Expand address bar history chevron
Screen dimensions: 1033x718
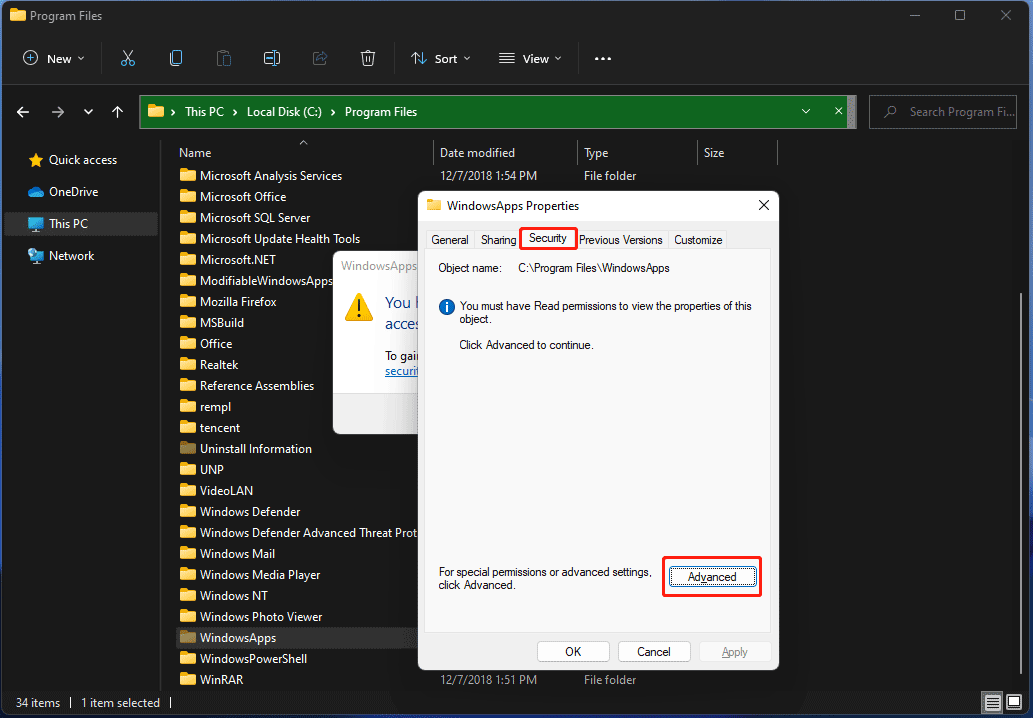[x=806, y=112]
